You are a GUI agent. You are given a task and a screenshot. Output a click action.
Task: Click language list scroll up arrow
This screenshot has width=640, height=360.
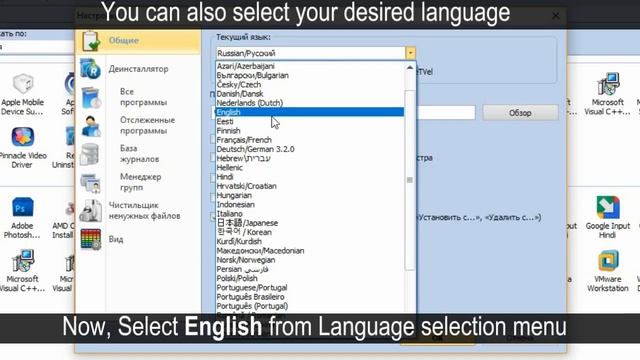click(410, 67)
